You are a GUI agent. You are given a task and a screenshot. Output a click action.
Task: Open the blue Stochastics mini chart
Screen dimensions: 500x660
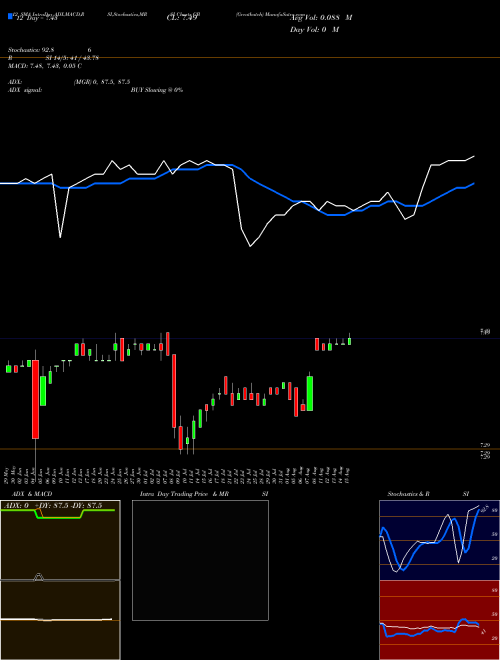coord(439,540)
